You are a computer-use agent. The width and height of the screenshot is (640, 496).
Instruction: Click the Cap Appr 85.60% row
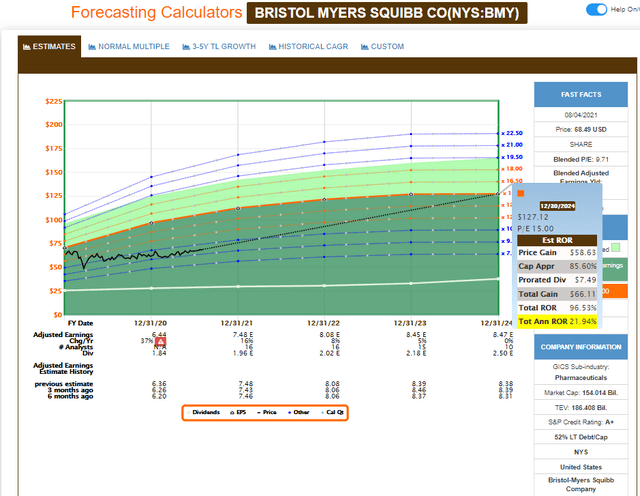click(x=557, y=266)
